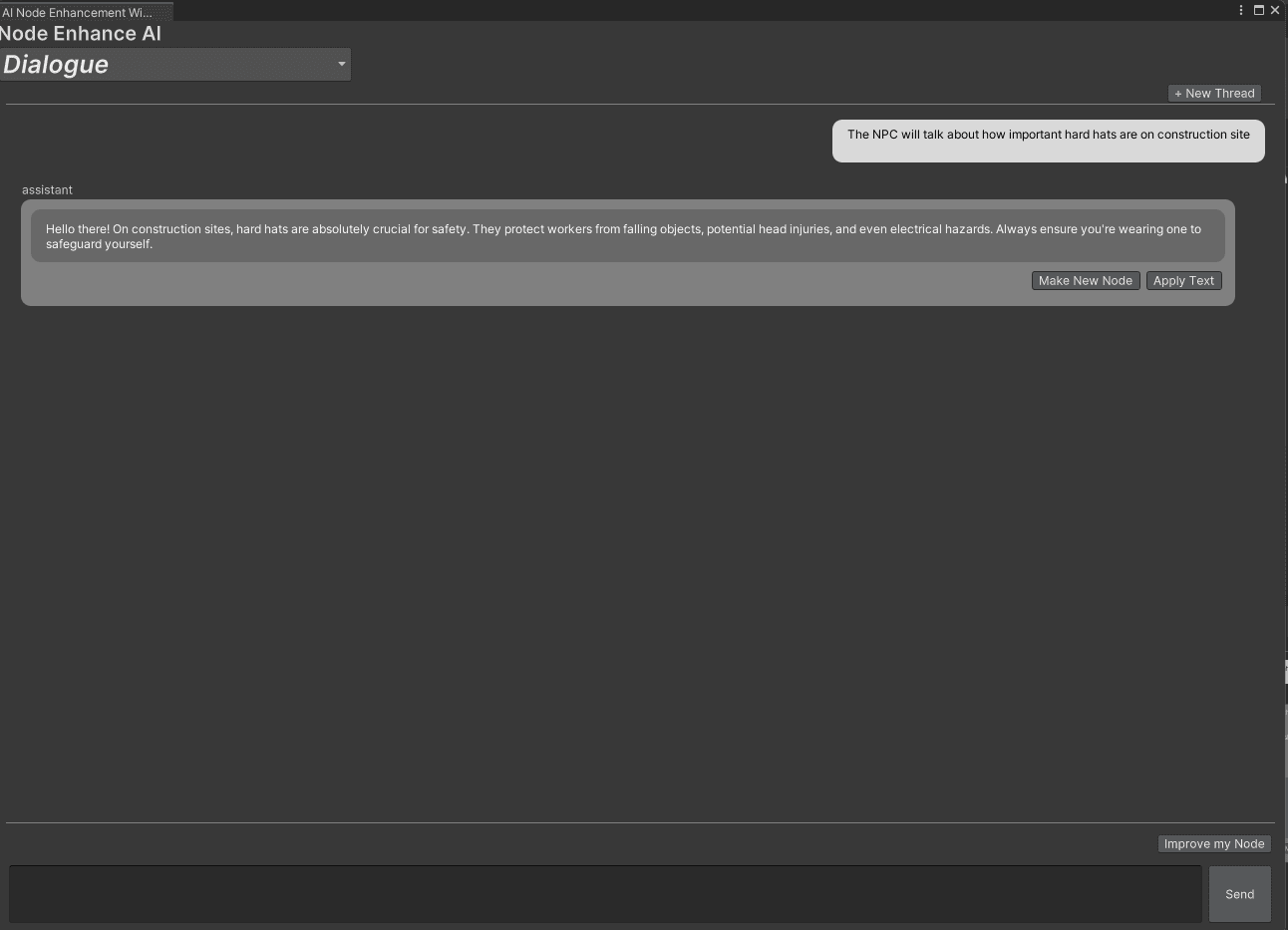Open the window options kebab menu
Viewport: 1288px width, 930px height.
coord(1241,10)
